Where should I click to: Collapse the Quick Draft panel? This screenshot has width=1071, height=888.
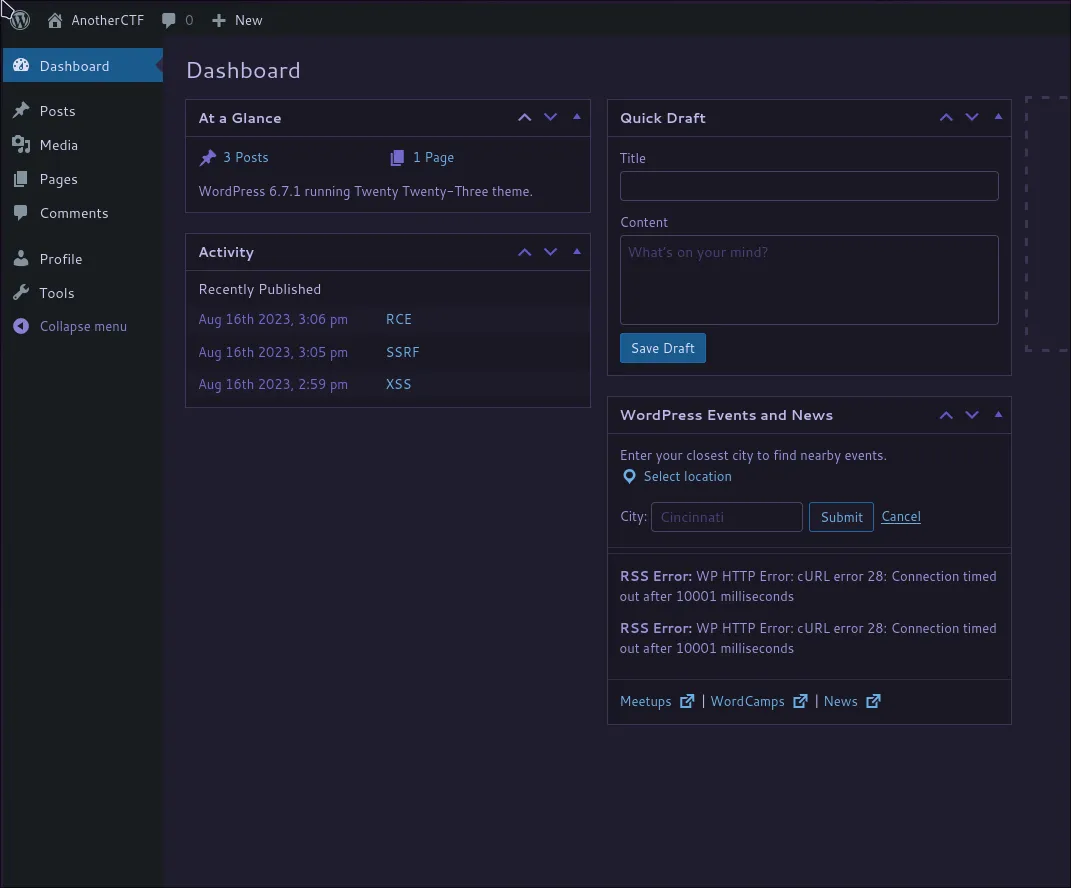click(999, 117)
